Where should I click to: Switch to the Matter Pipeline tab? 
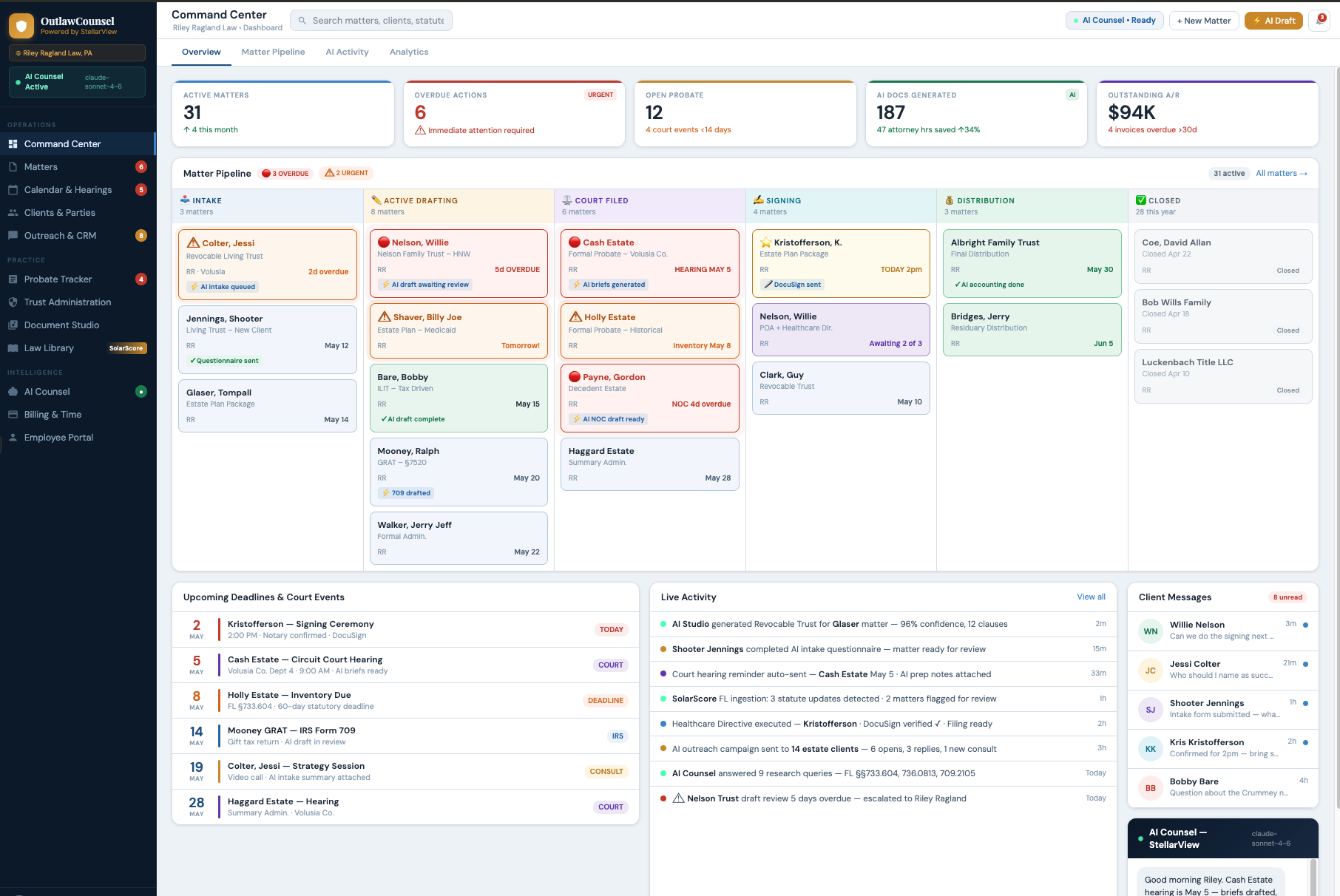click(x=273, y=52)
